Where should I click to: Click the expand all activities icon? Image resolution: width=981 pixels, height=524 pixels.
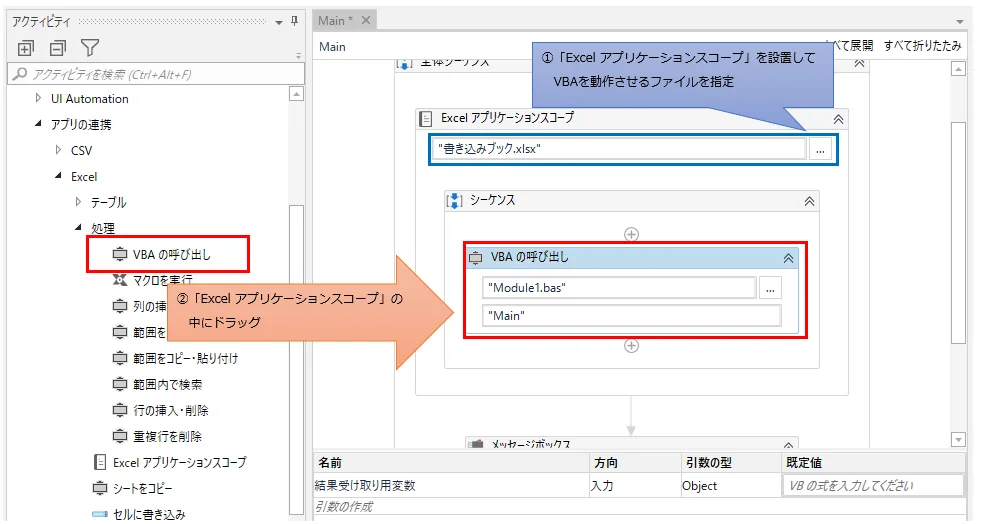pyautogui.click(x=26, y=48)
